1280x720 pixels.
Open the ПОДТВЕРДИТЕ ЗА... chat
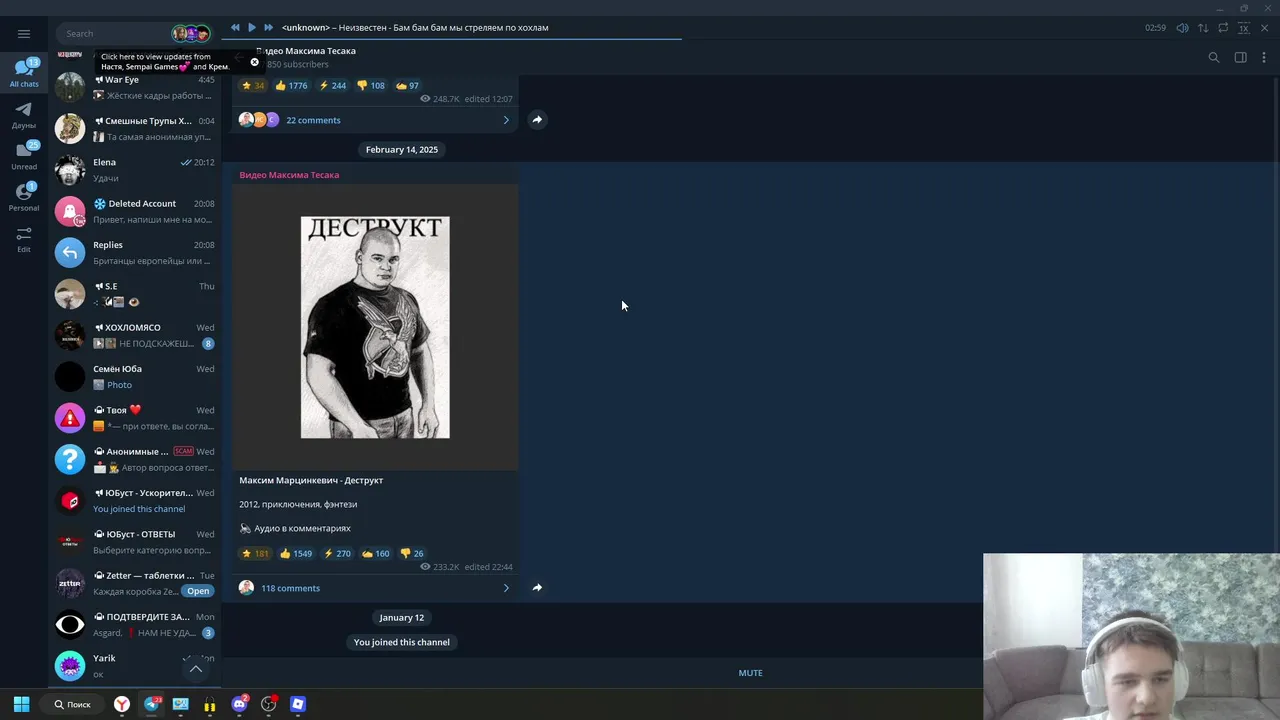click(x=135, y=624)
